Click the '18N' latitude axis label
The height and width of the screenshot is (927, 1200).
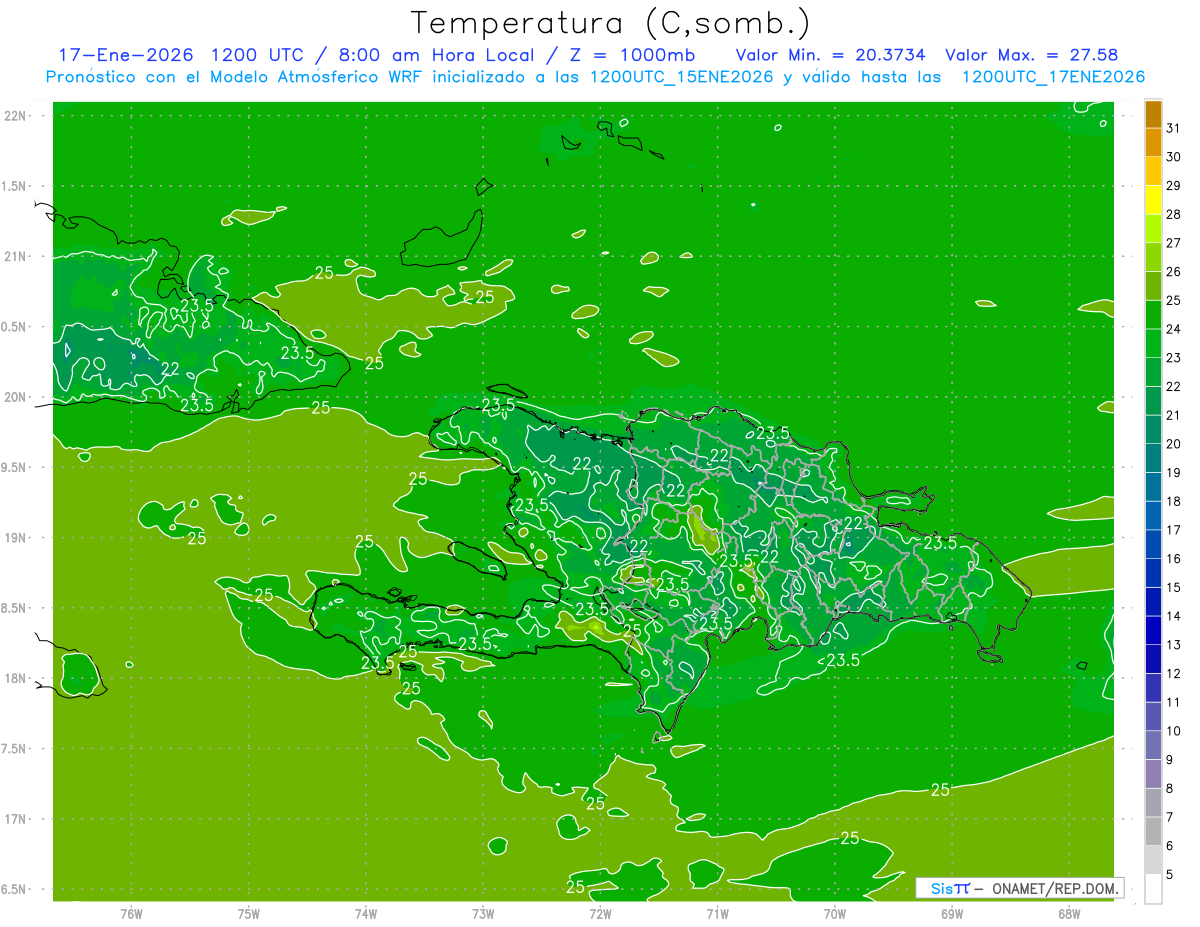[14, 679]
